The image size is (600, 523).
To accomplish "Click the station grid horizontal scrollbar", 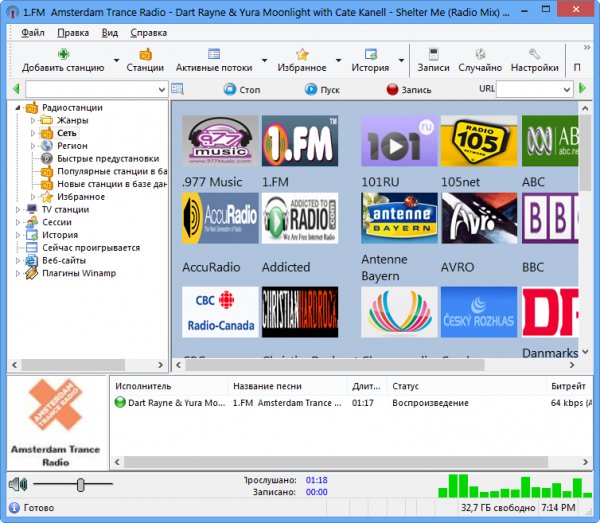I will [335, 365].
